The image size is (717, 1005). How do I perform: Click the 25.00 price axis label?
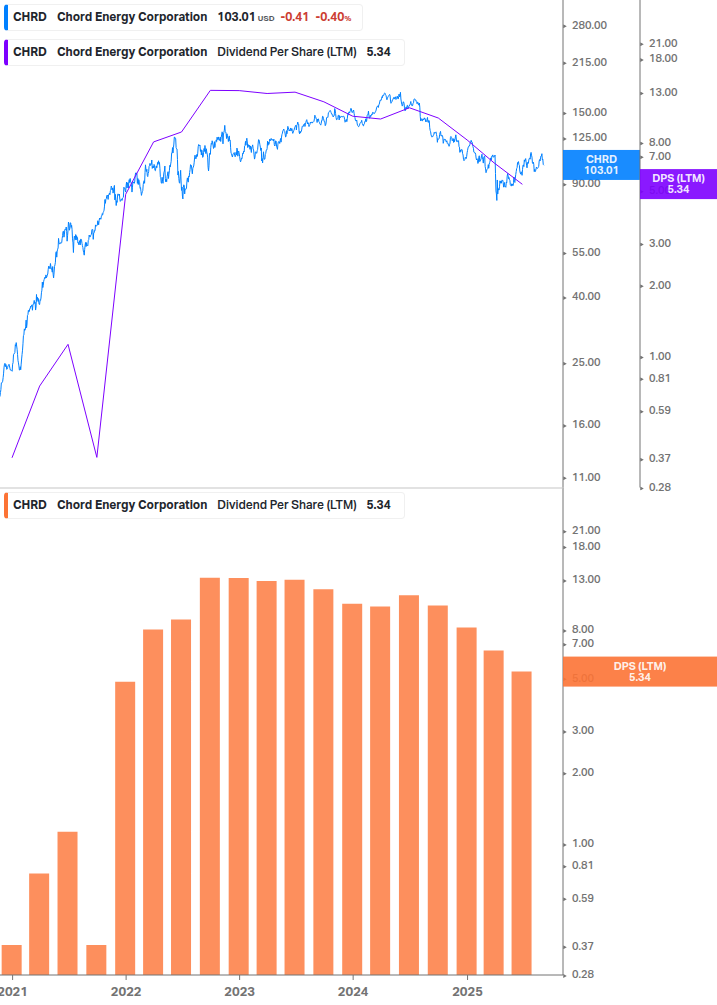586,362
